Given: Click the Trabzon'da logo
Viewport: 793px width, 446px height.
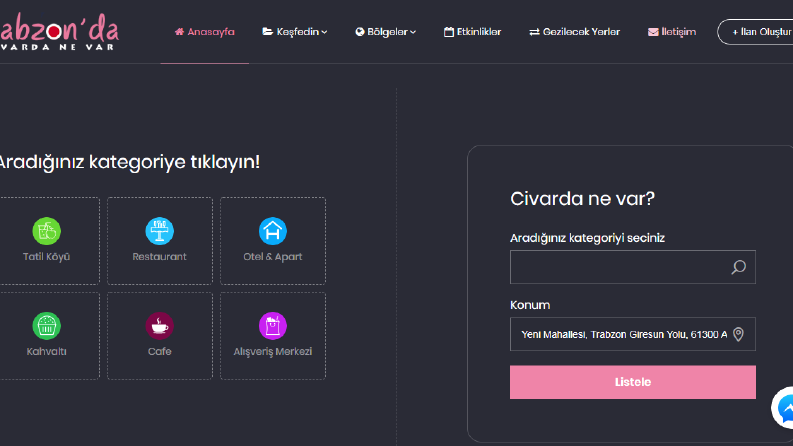Looking at the screenshot, I should (x=59, y=31).
